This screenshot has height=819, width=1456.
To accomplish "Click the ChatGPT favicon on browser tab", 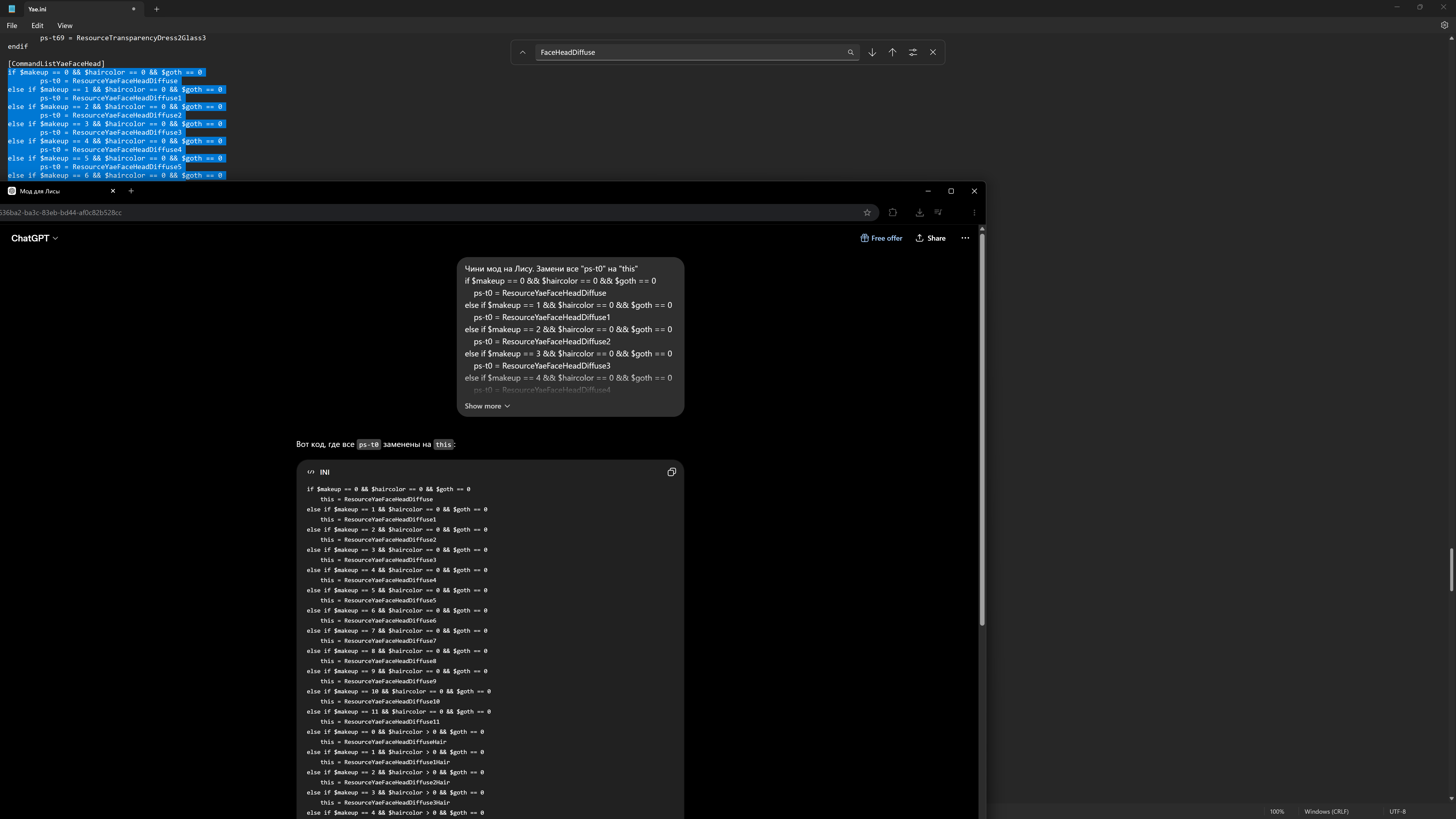I will 11,191.
